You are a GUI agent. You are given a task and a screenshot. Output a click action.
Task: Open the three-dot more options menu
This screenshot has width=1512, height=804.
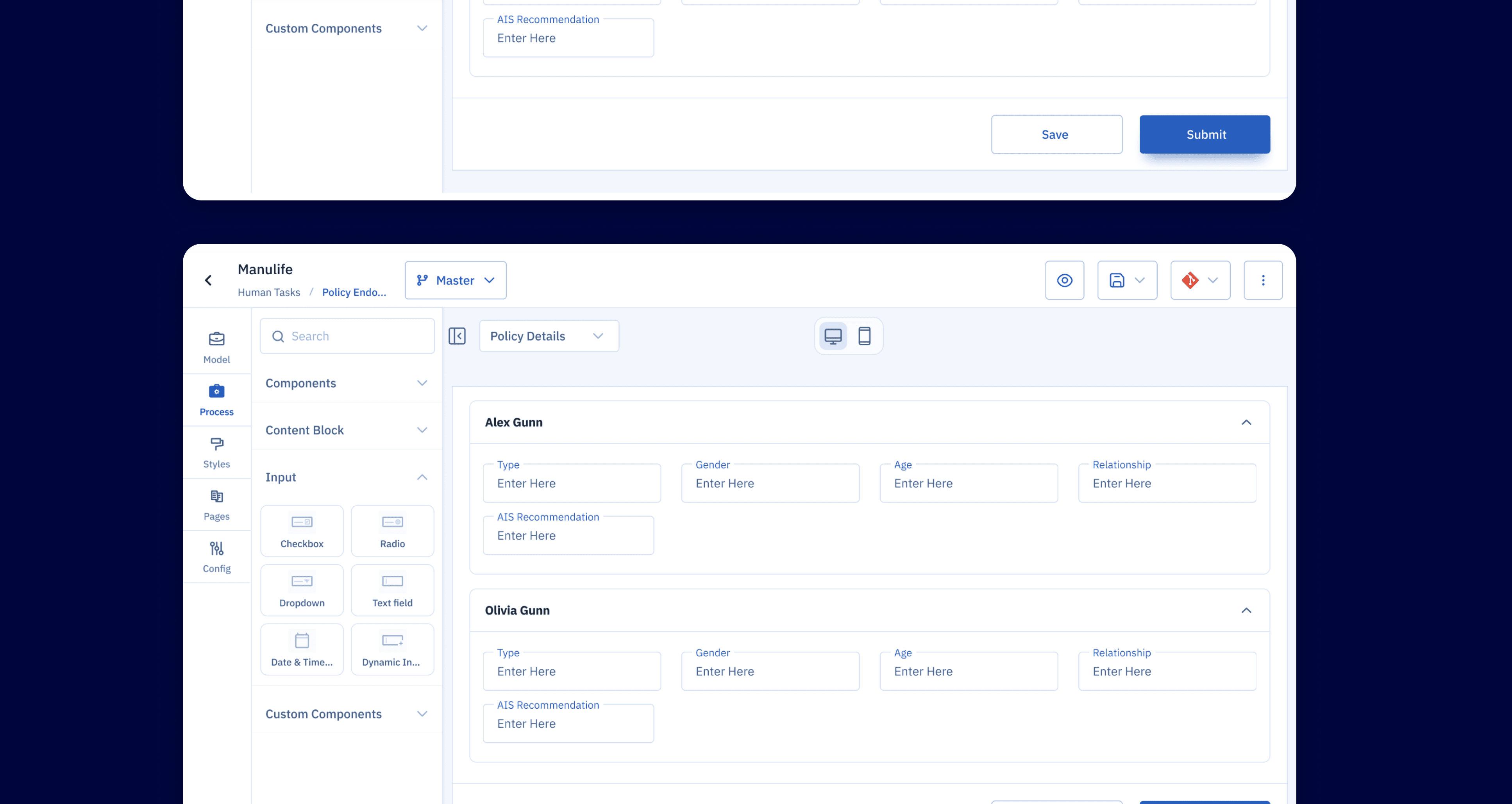pos(1263,281)
